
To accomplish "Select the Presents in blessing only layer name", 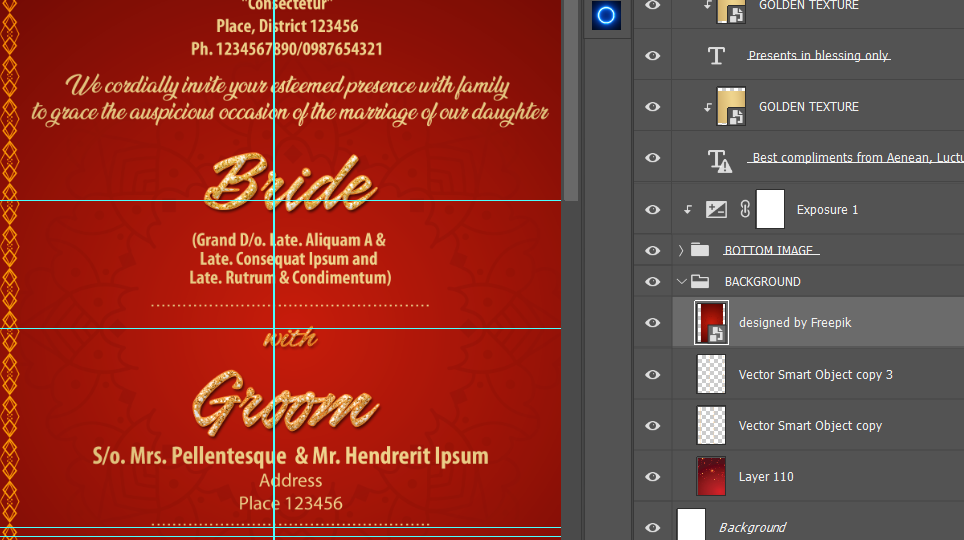I will 818,55.
